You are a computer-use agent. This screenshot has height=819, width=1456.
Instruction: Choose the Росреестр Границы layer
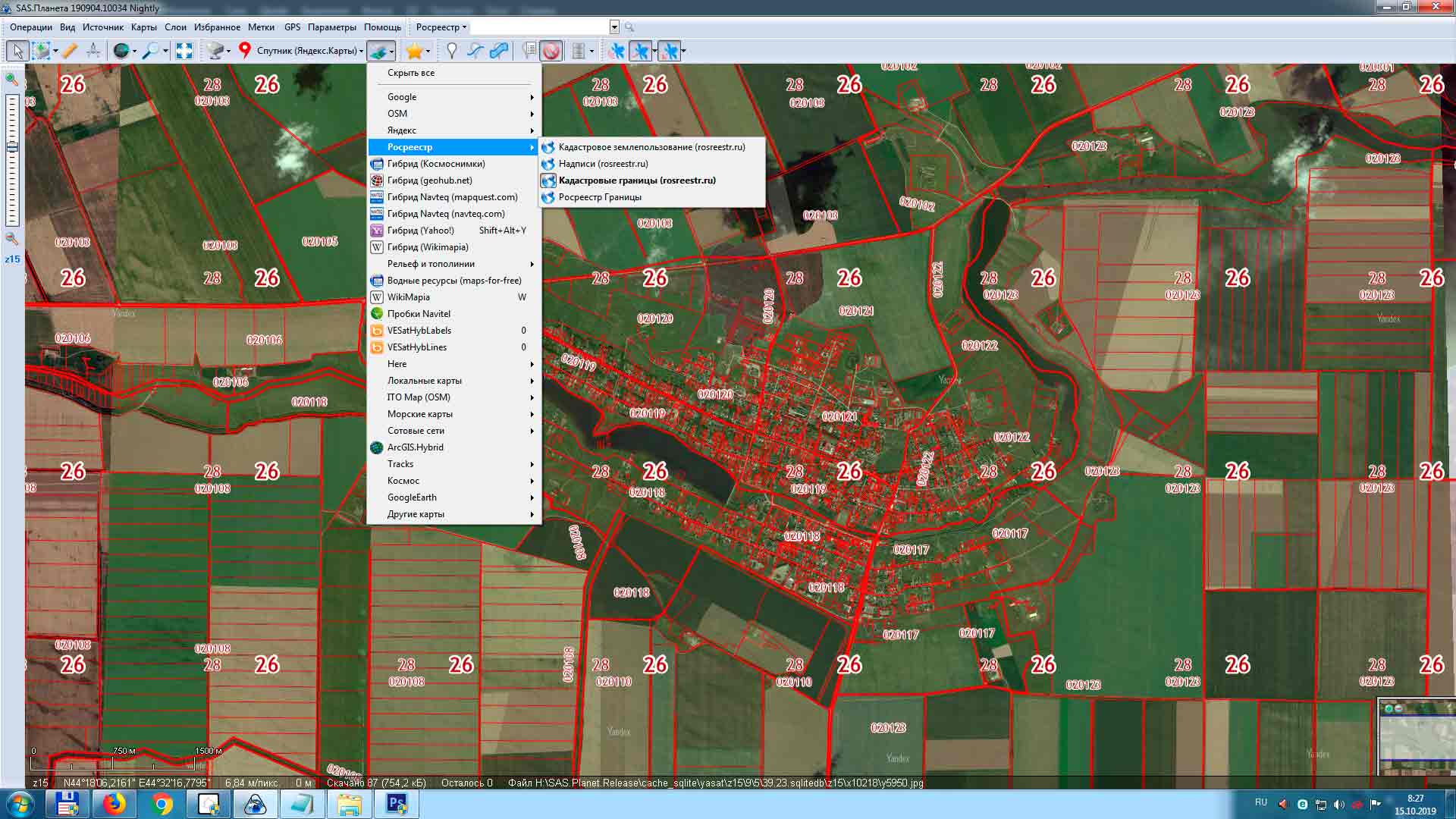click(599, 197)
